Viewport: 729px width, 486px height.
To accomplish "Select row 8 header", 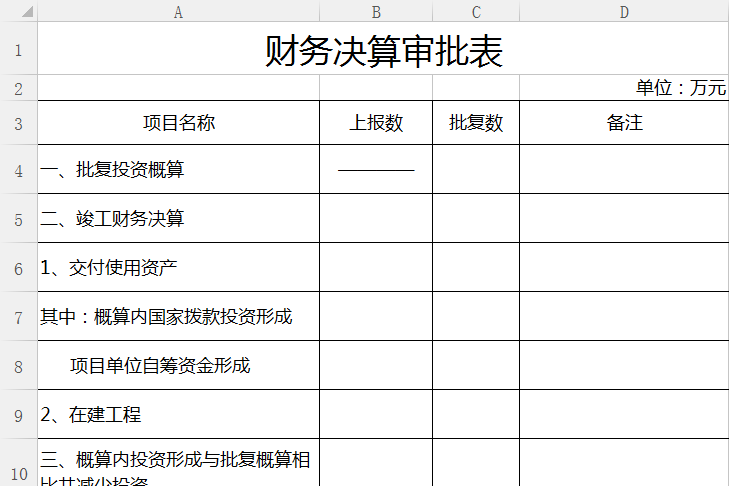I will [19, 366].
